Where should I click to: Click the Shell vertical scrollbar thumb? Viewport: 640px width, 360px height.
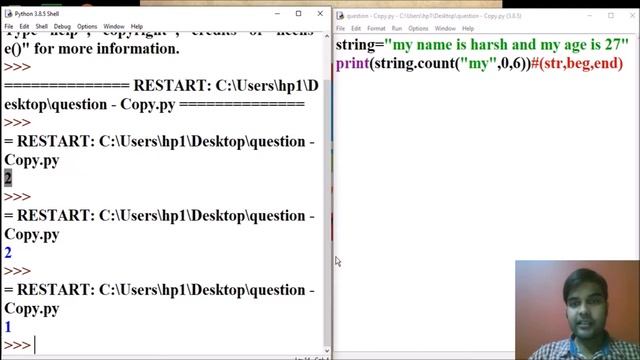pyautogui.click(x=327, y=212)
